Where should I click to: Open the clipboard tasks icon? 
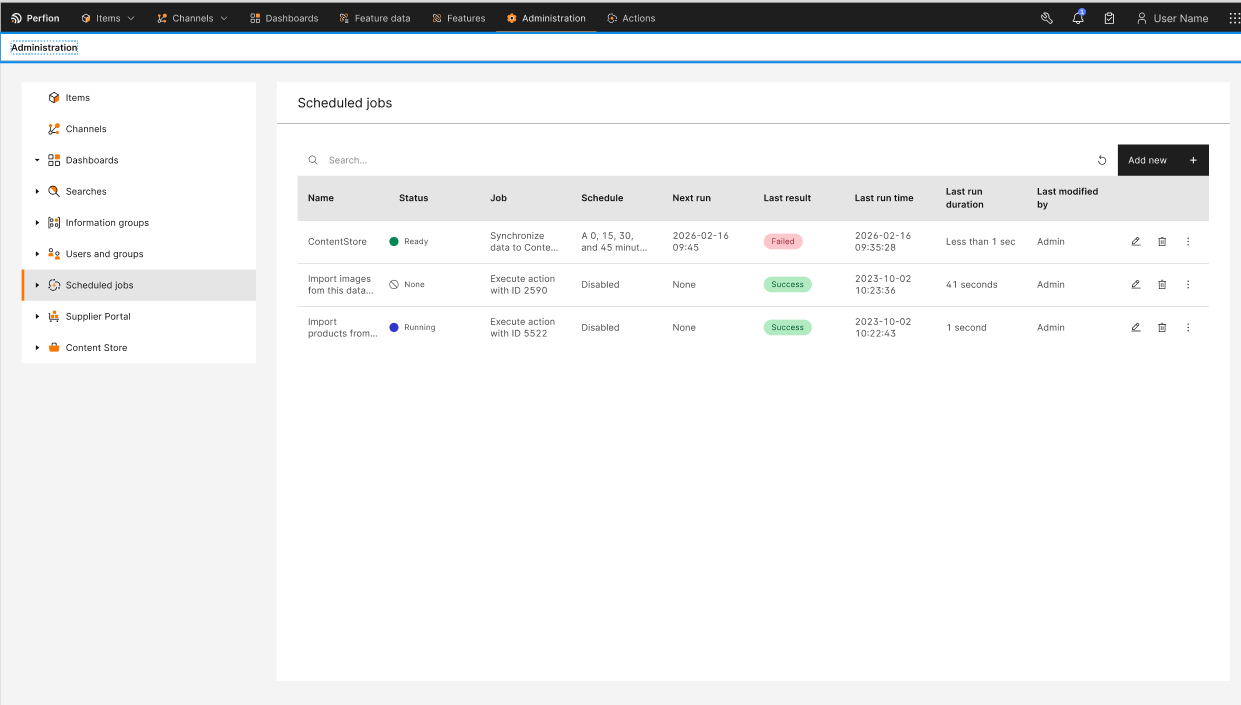click(x=1109, y=18)
